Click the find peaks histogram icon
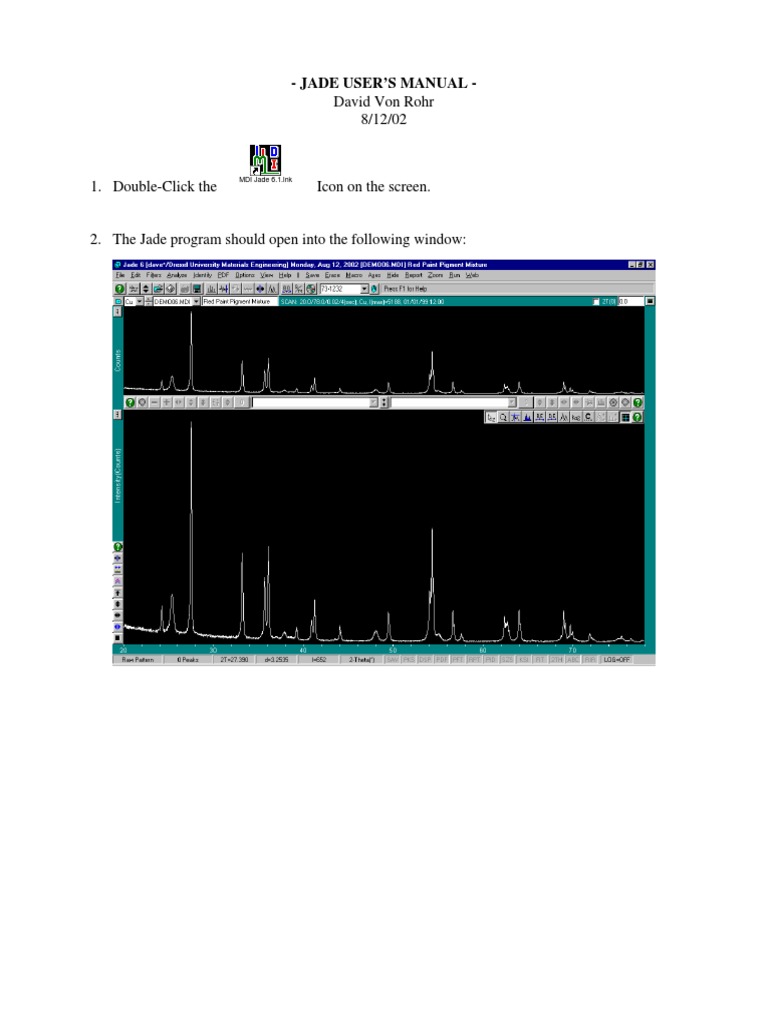Image resolution: width=768 pixels, height=1024 pixels. [212, 289]
